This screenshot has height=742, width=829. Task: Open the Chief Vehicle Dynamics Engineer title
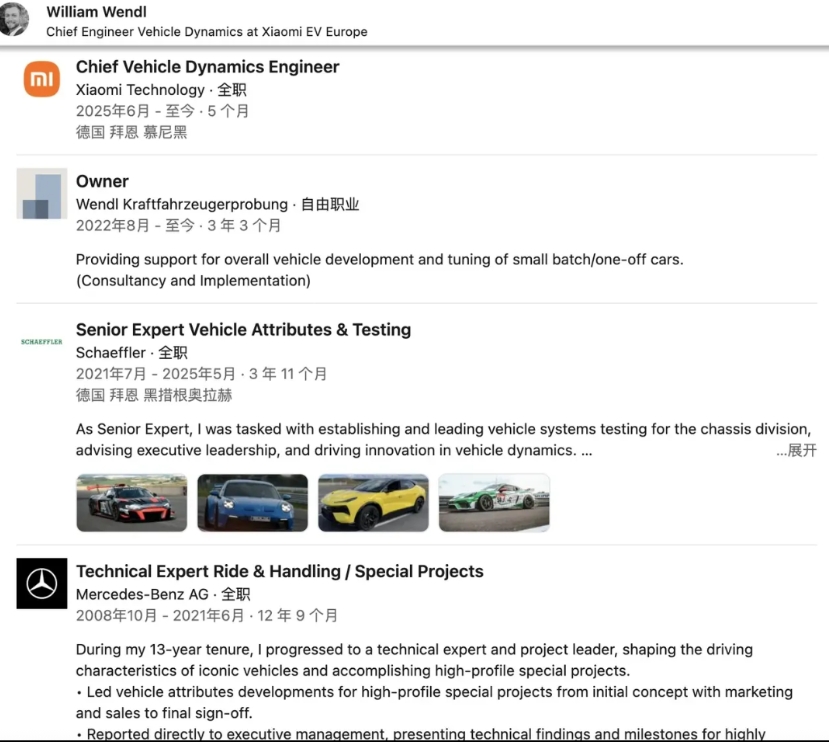(207, 67)
